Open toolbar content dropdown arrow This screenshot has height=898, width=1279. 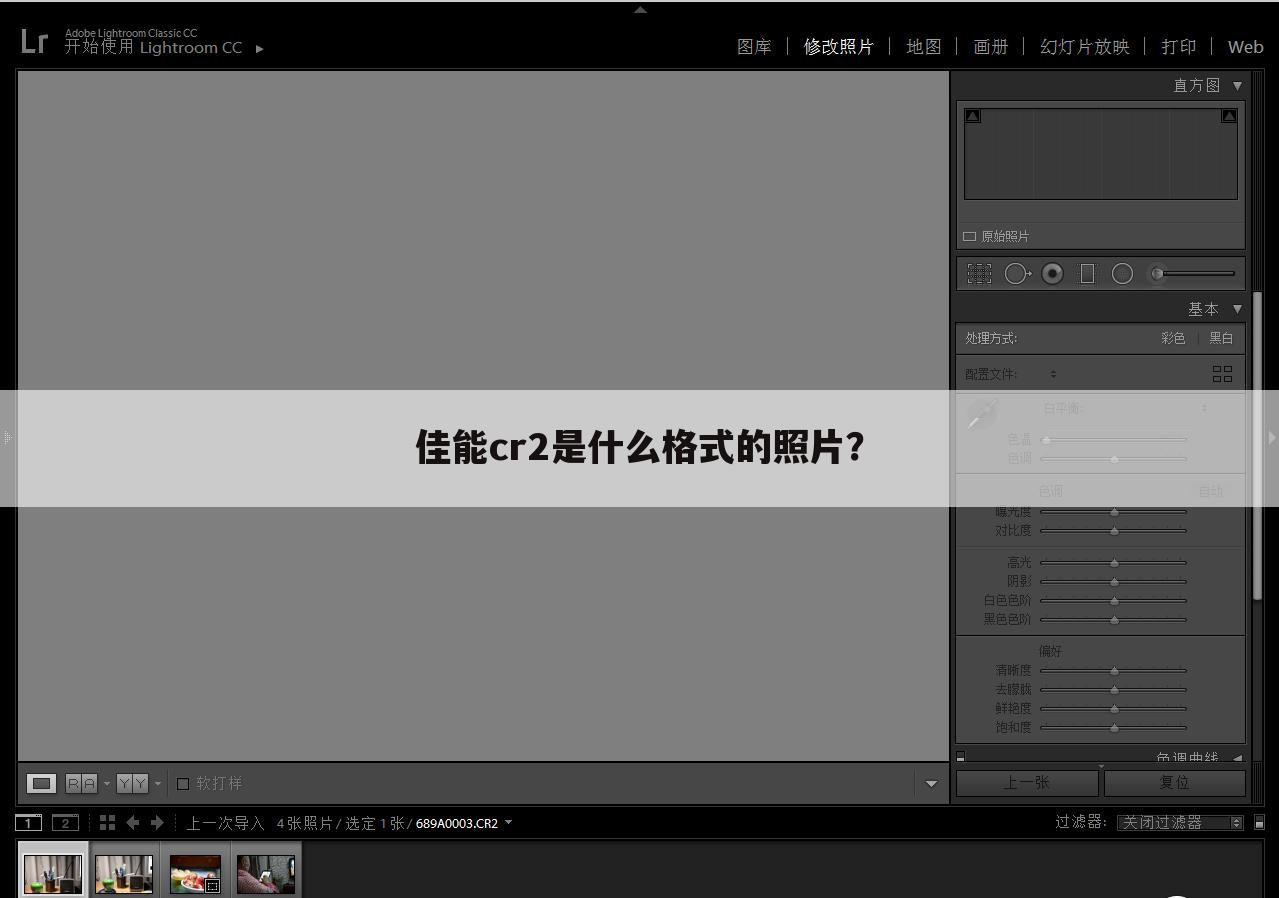pos(931,783)
